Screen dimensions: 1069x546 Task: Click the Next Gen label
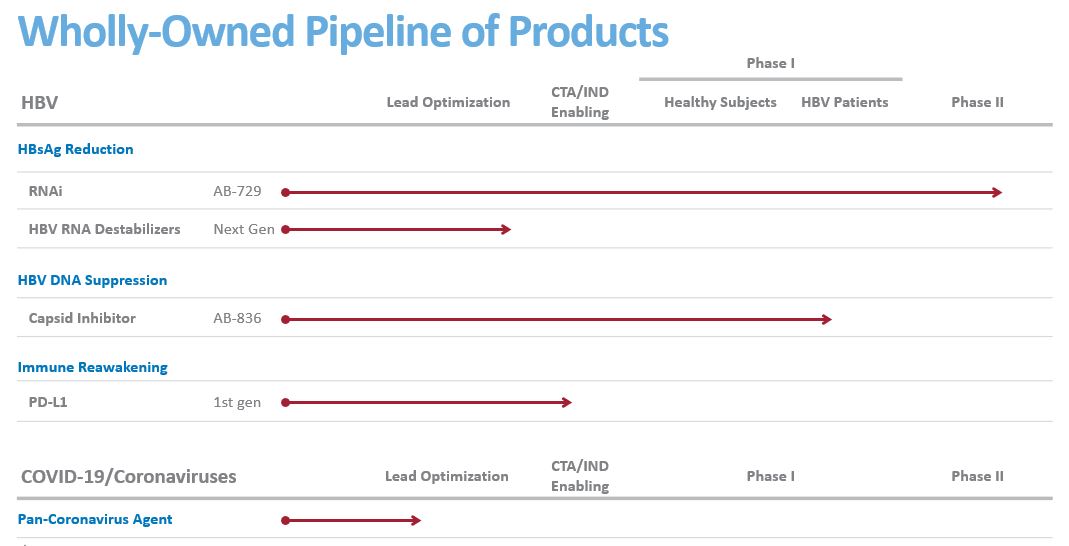(x=243, y=229)
